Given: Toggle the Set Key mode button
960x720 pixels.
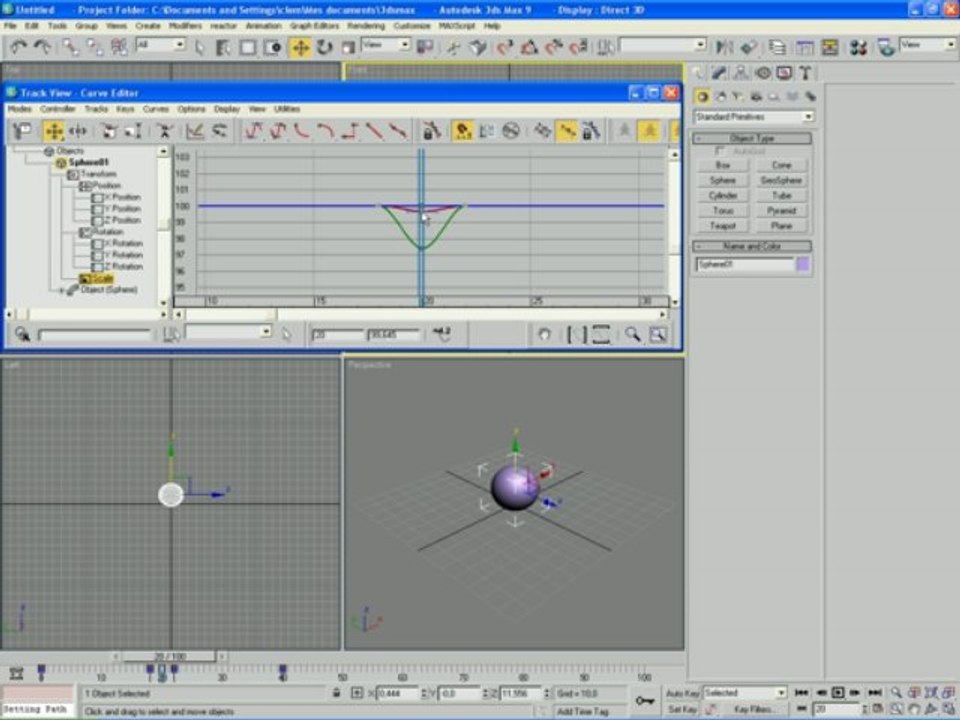Looking at the screenshot, I should point(683,709).
